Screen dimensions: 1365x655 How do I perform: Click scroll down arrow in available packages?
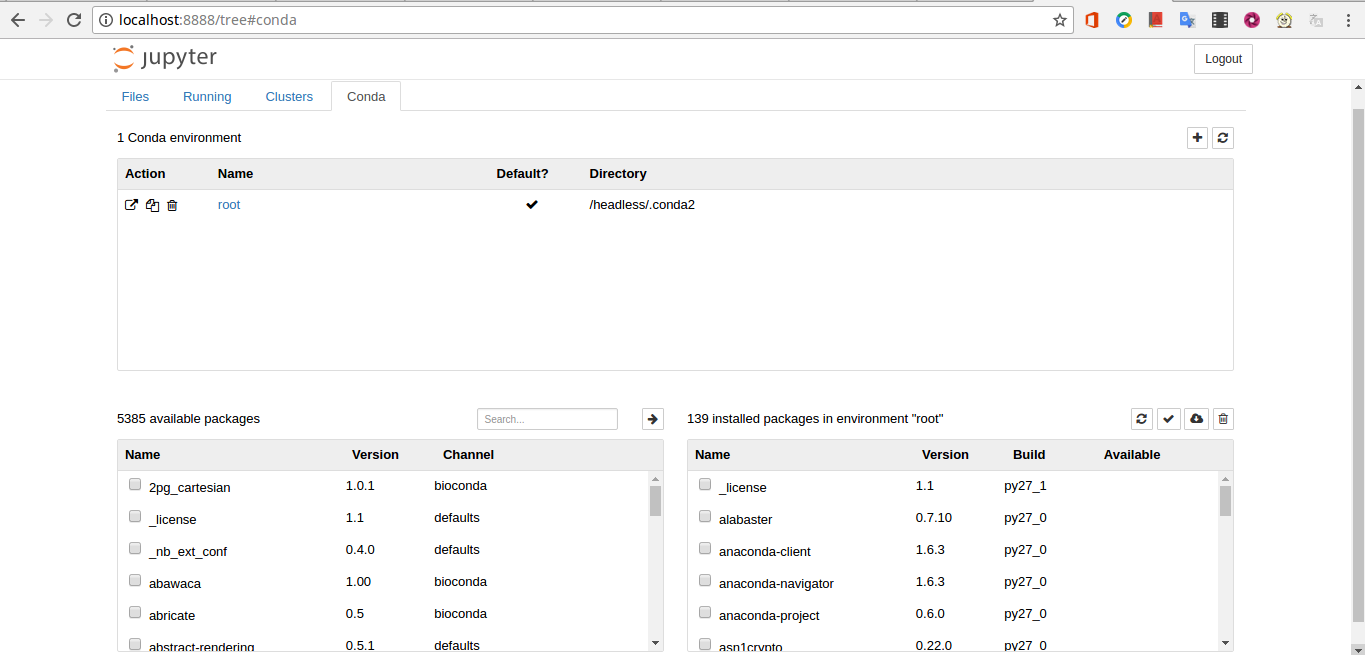[x=655, y=643]
